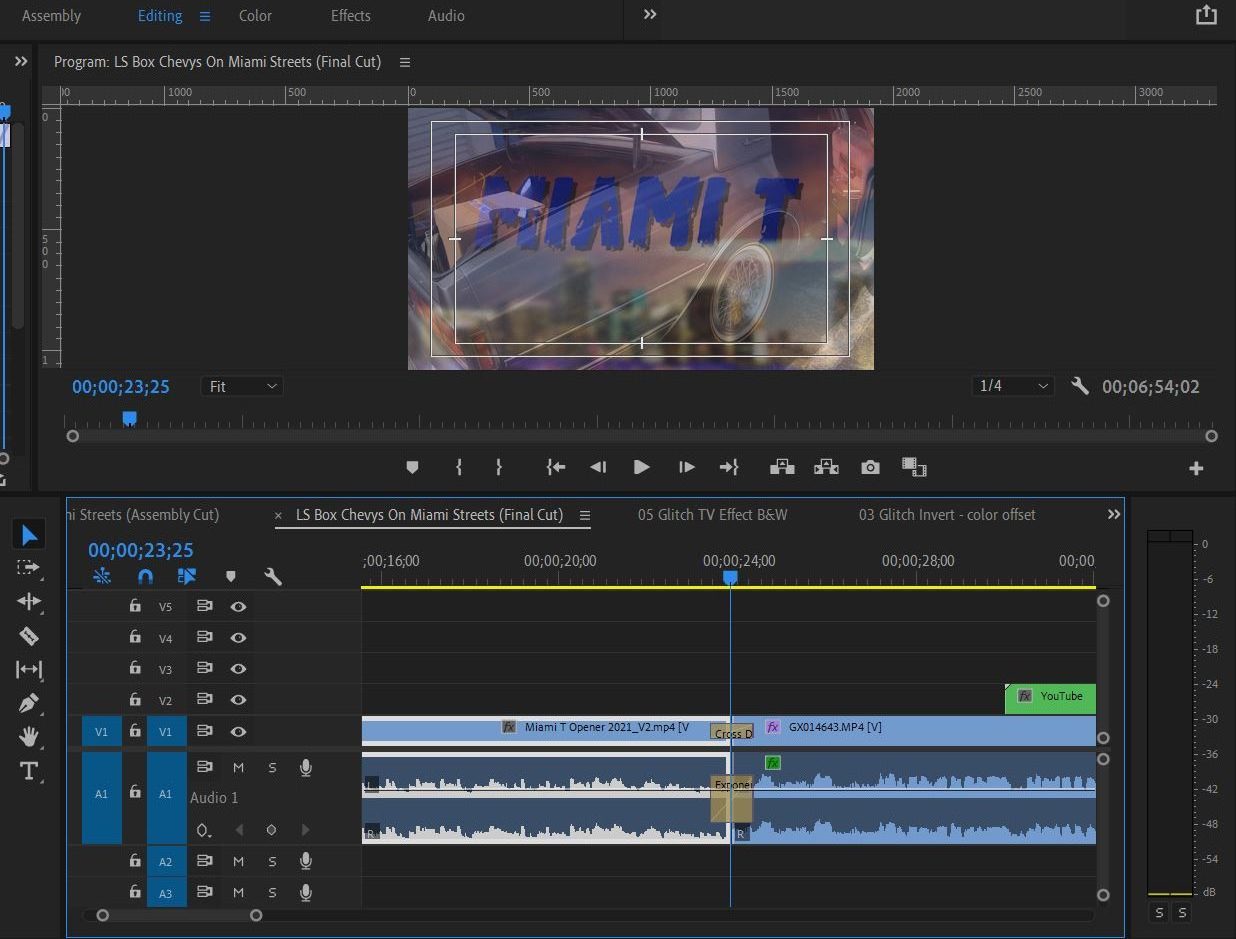Select the Track Select Forward tool
1236x939 pixels.
pos(29,568)
